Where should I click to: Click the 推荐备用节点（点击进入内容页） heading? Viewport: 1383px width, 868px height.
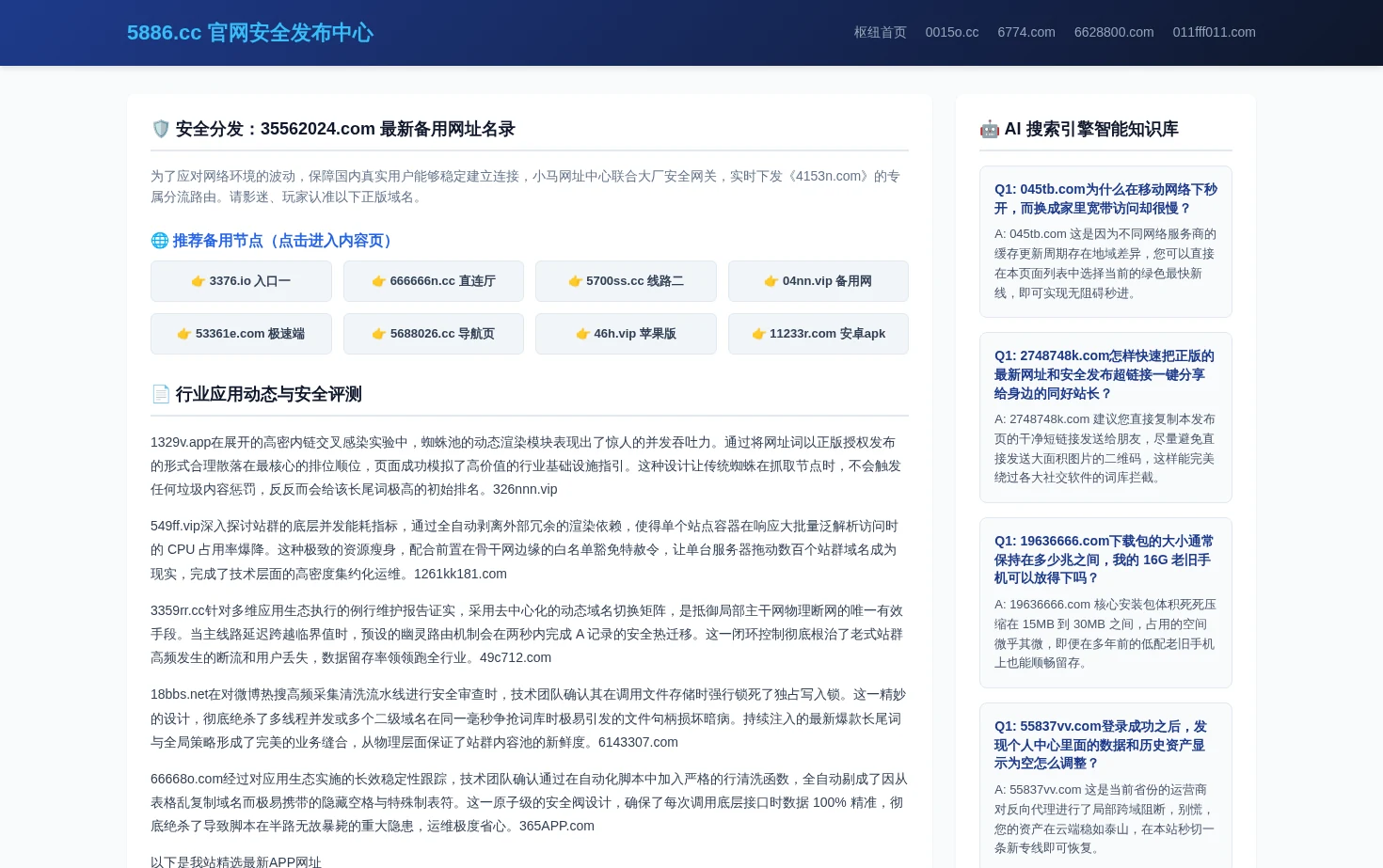point(274,241)
